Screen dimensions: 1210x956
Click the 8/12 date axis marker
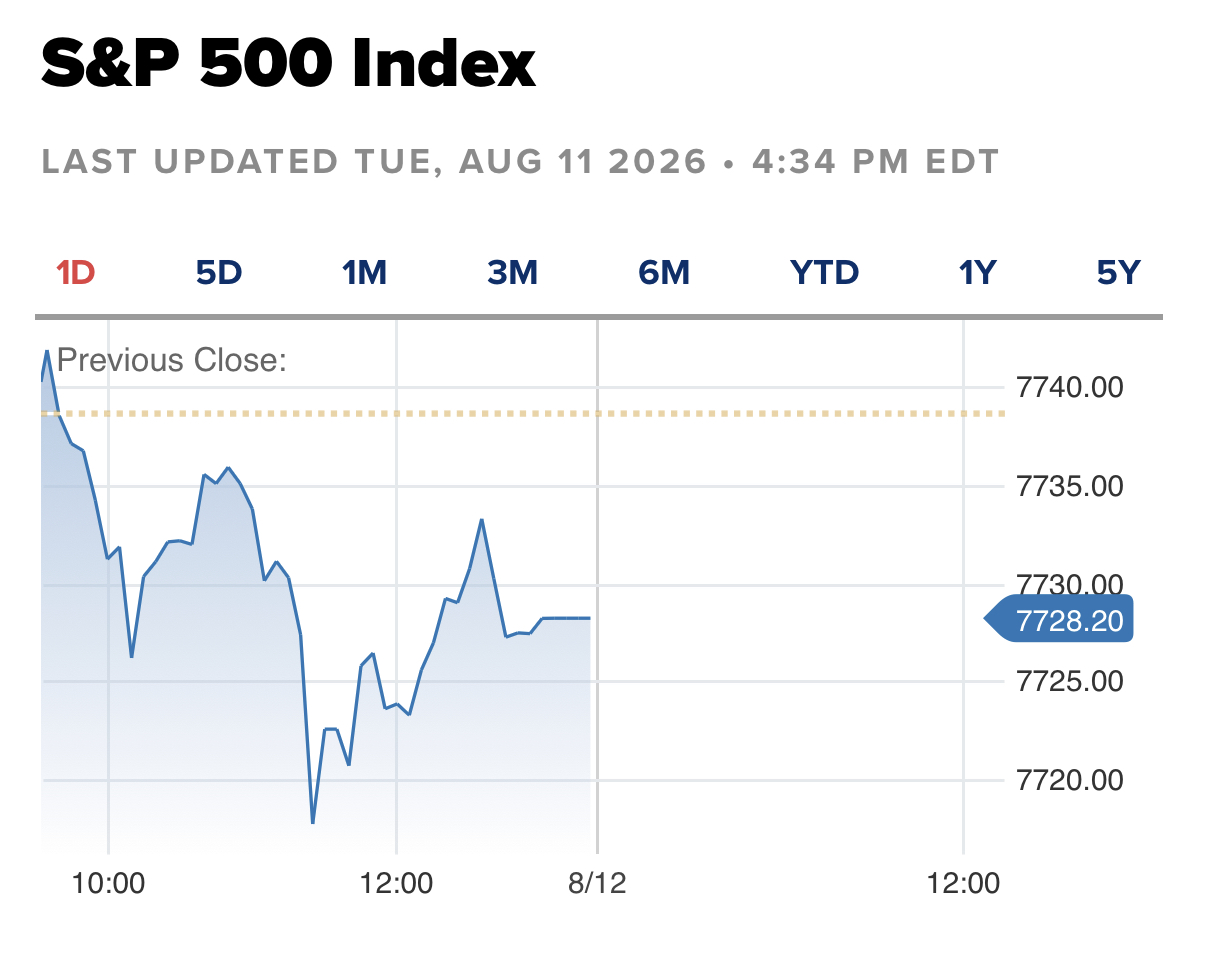(x=597, y=884)
